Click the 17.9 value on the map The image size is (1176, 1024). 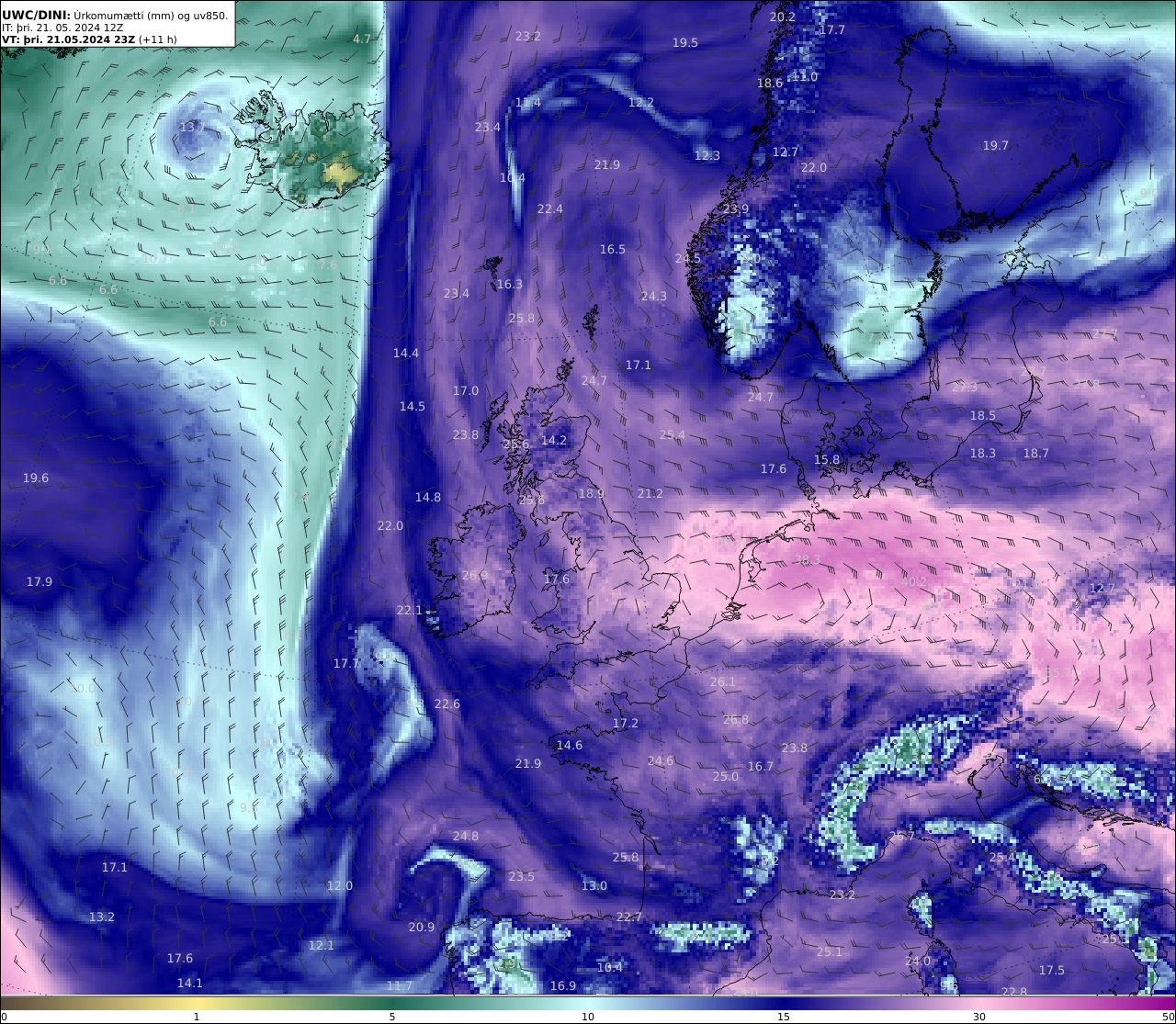40,581
